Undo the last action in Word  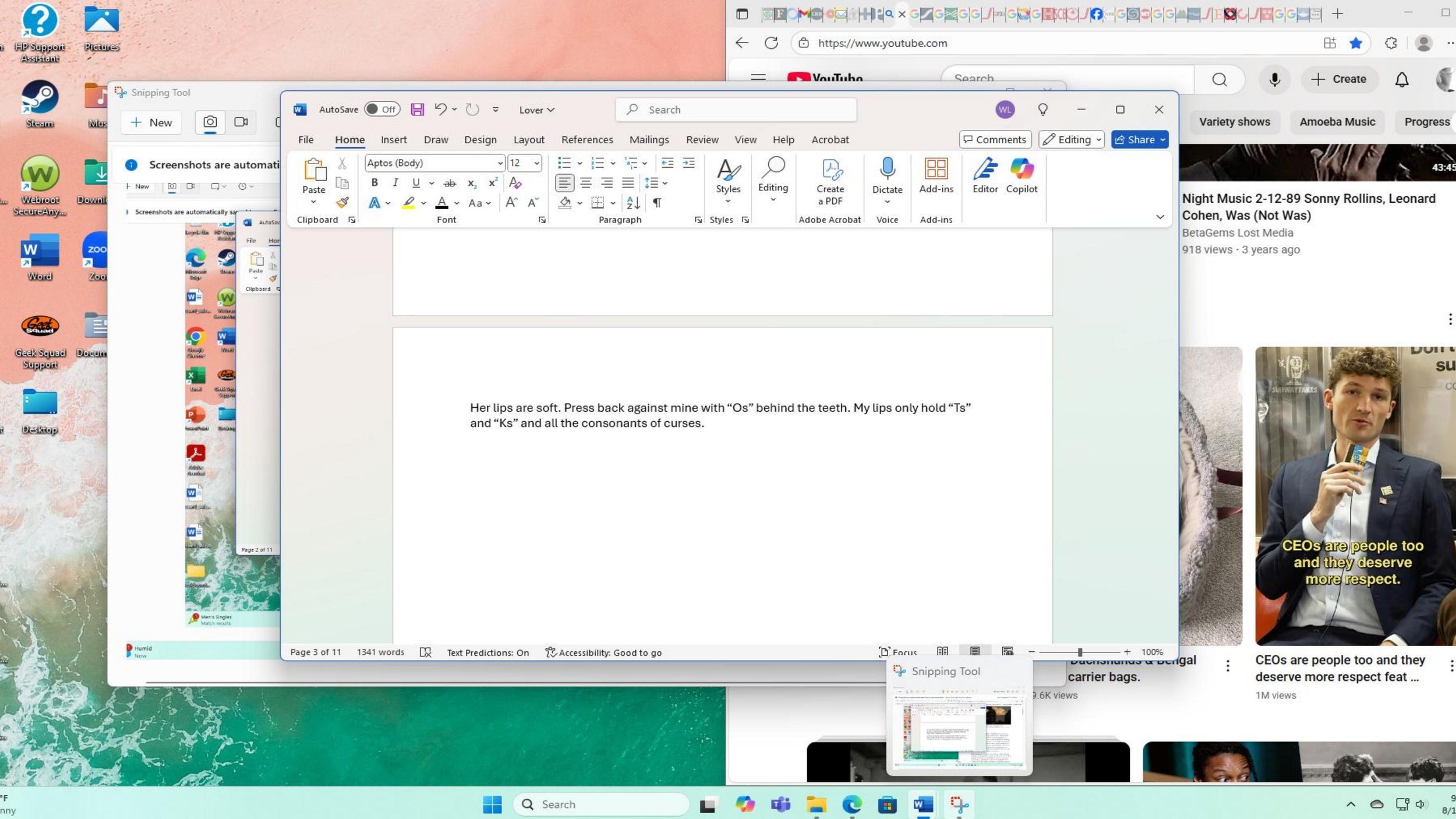(x=440, y=110)
